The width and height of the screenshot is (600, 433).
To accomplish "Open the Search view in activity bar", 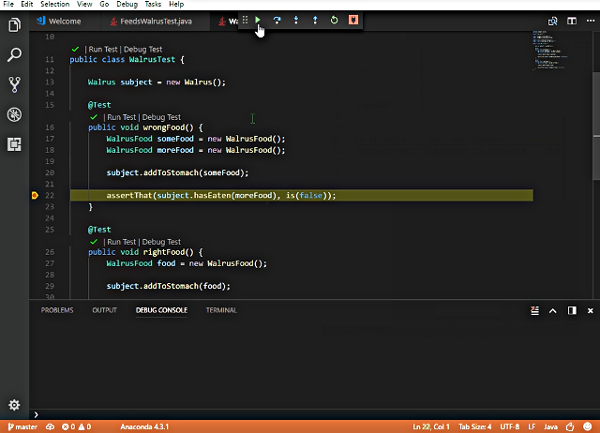I will 14,55.
